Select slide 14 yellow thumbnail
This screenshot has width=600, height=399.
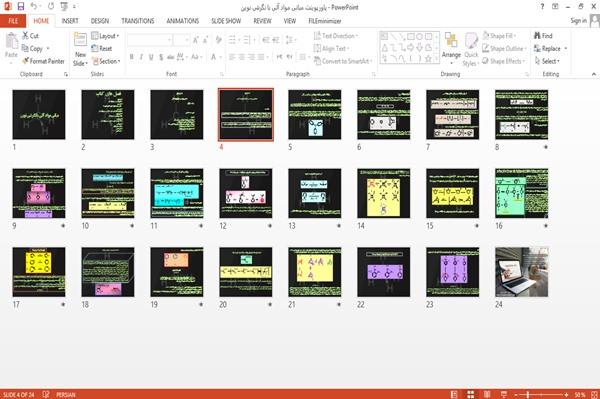[x=383, y=194]
